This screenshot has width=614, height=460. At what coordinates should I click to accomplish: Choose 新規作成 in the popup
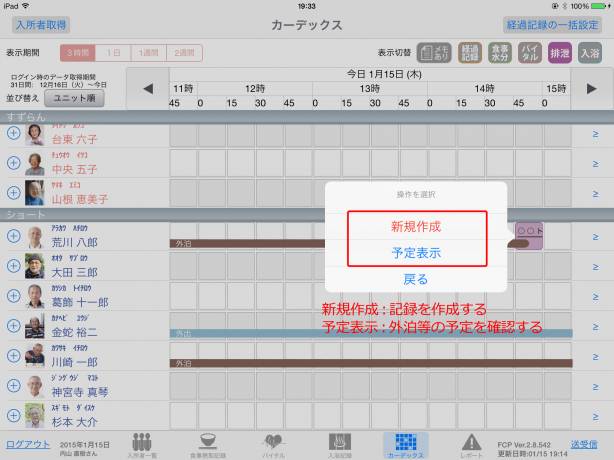[416, 226]
